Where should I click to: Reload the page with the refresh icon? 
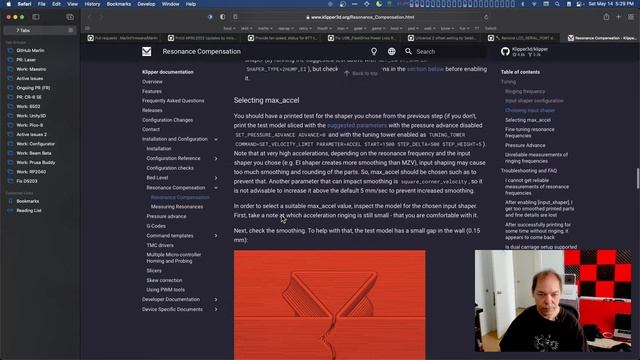[486, 17]
